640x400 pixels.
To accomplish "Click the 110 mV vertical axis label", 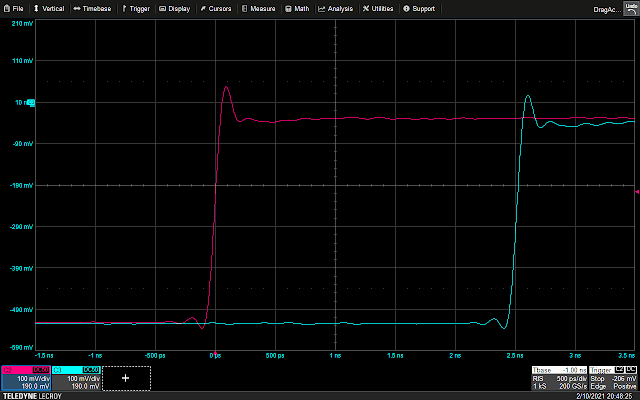I will [x=22, y=61].
